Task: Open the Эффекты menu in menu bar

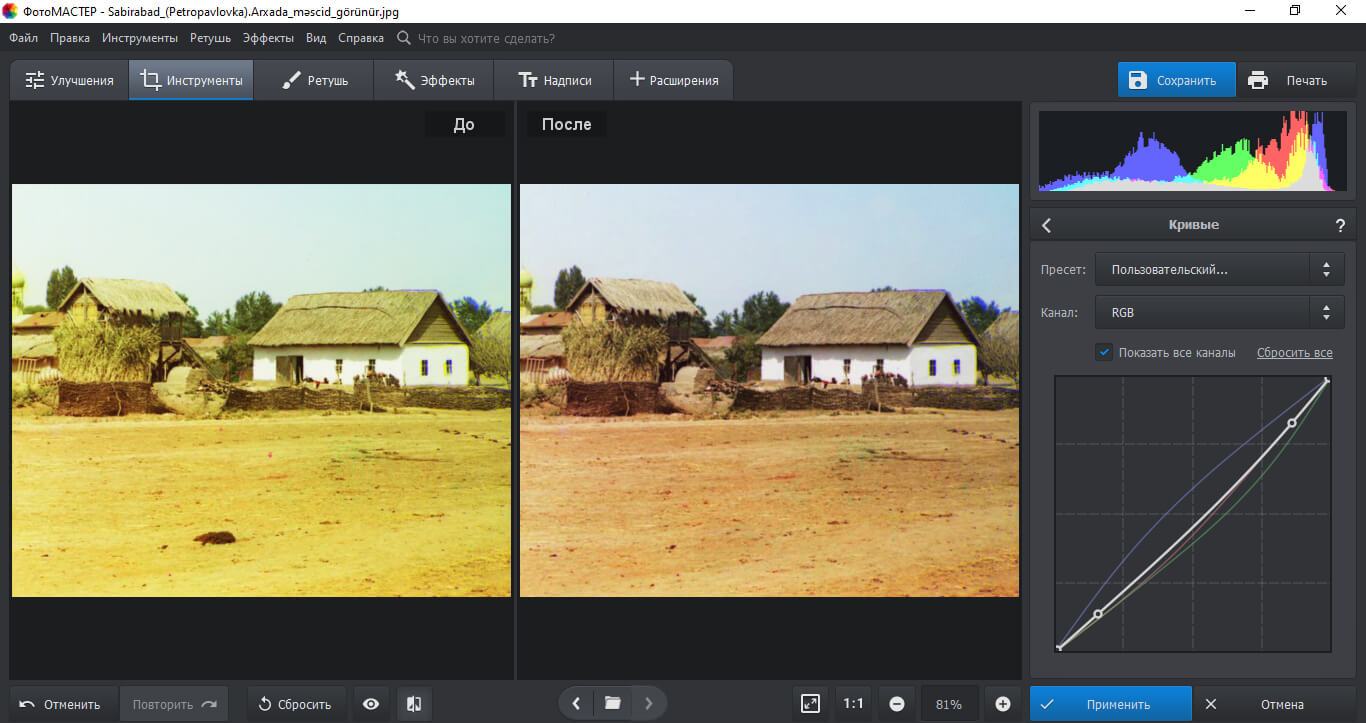Action: 268,38
